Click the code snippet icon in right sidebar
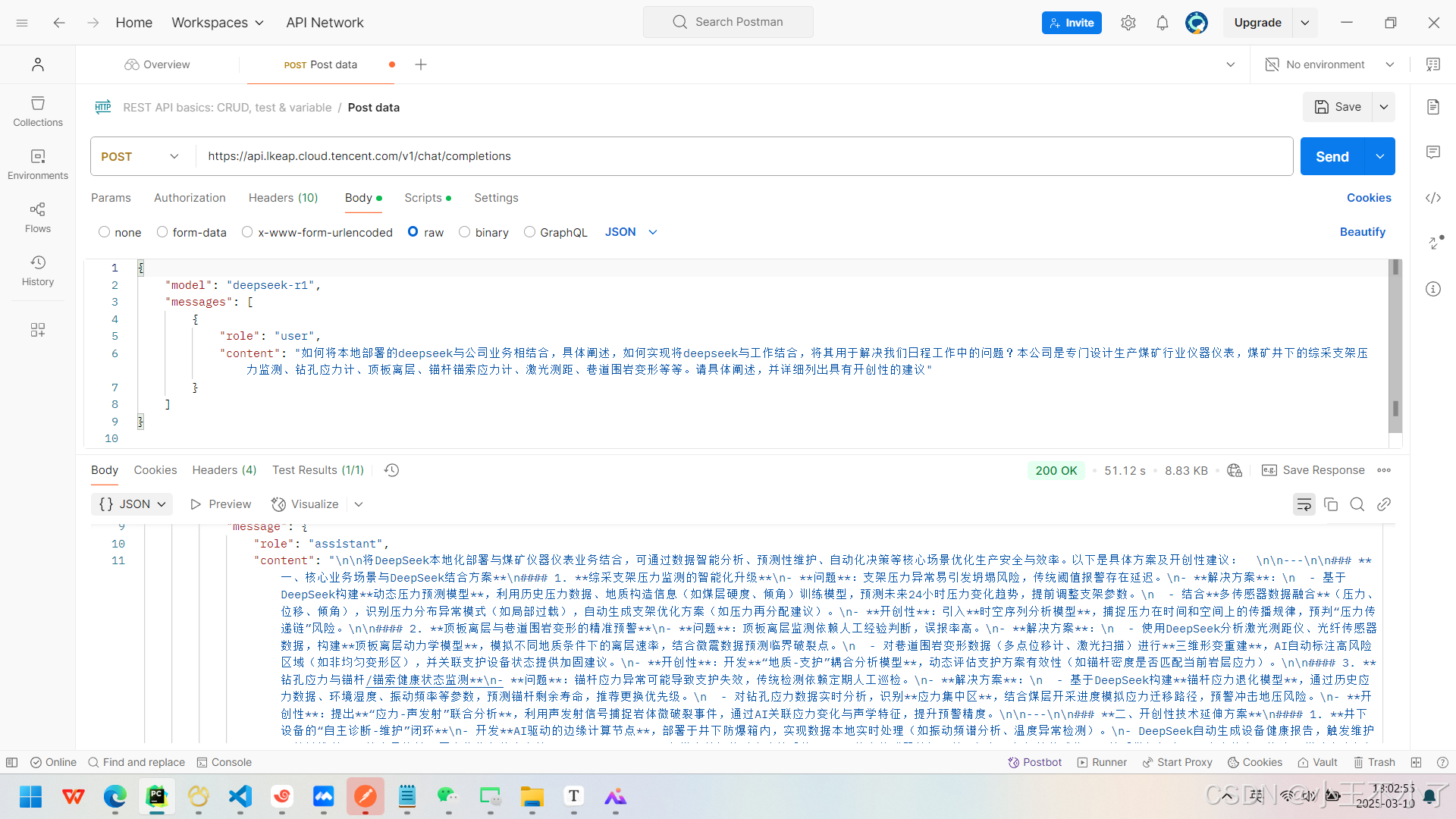The width and height of the screenshot is (1456, 819). 1432,198
